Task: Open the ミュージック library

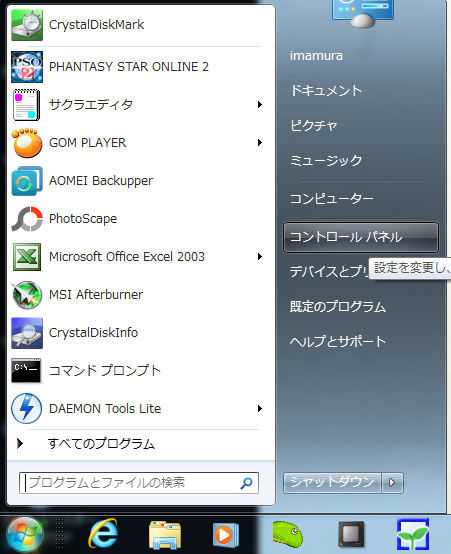Action: coord(326,160)
